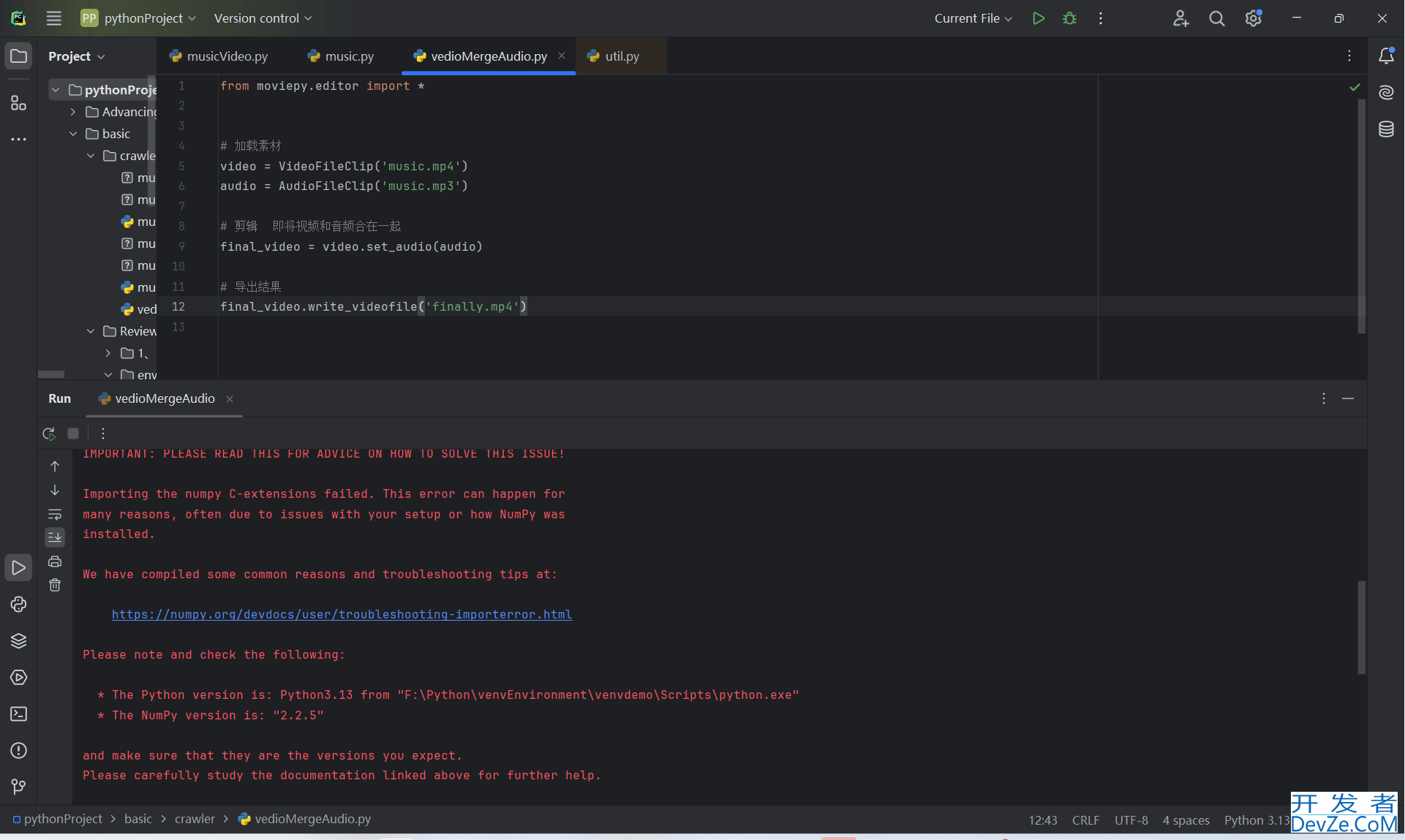
Task: Run the current file with green play button
Action: 1038,18
